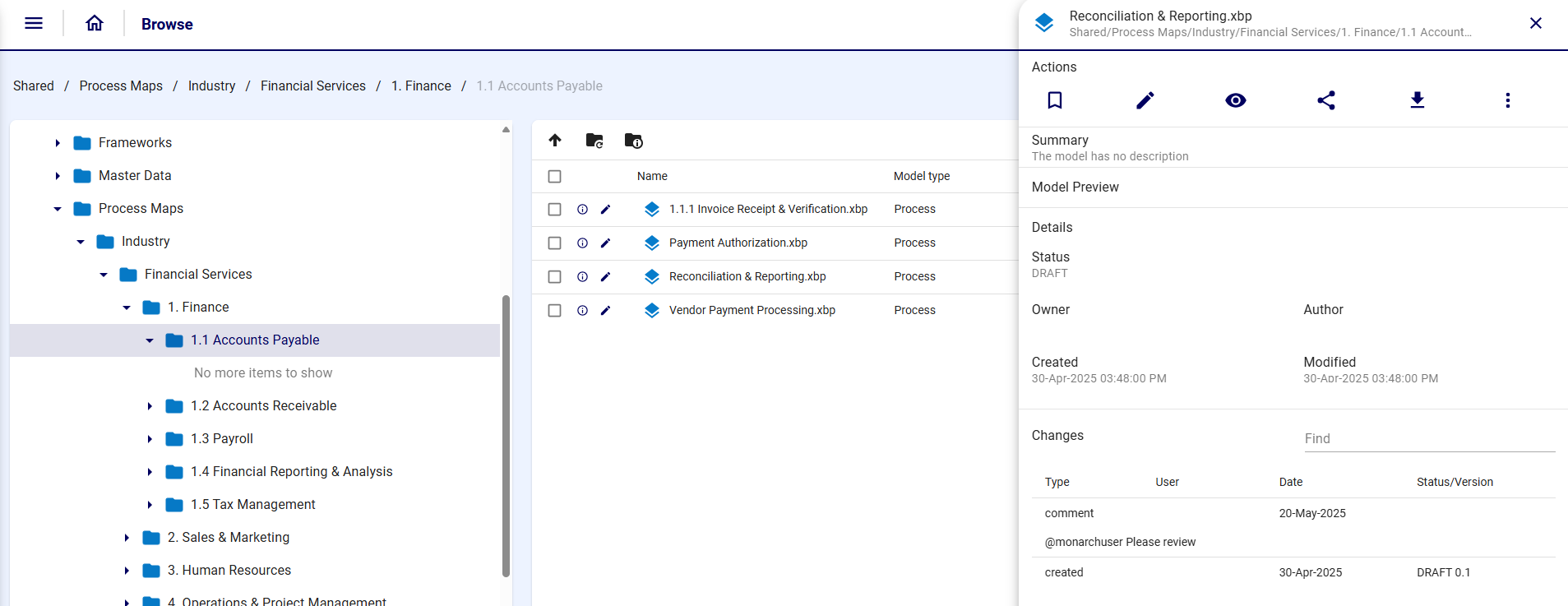This screenshot has height=606, width=1568.
Task: Click the folder tree vertical scrollbar
Action: [506, 436]
